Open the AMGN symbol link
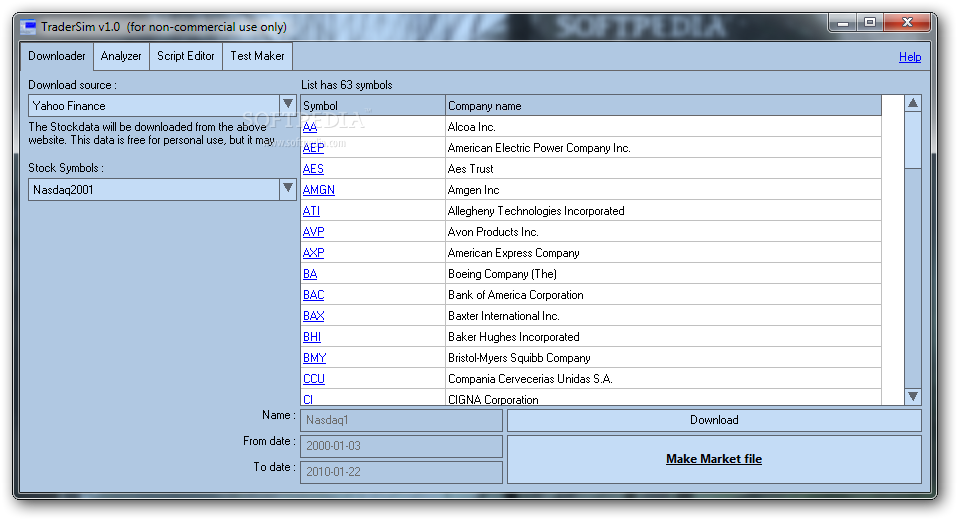Viewport: 958px width, 520px height. click(319, 190)
